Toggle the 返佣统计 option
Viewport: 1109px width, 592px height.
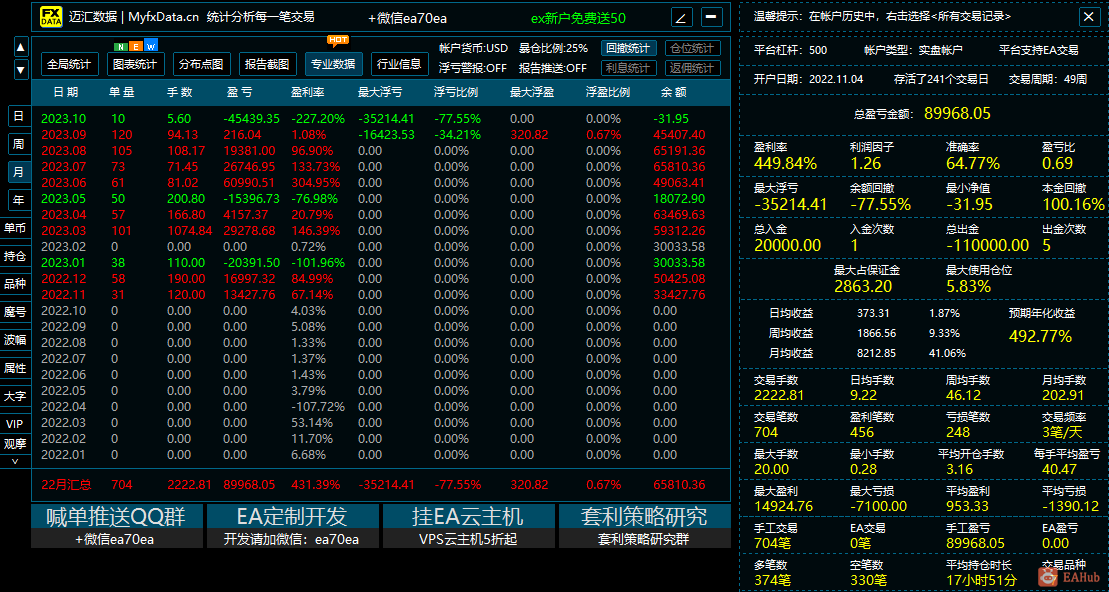point(692,68)
